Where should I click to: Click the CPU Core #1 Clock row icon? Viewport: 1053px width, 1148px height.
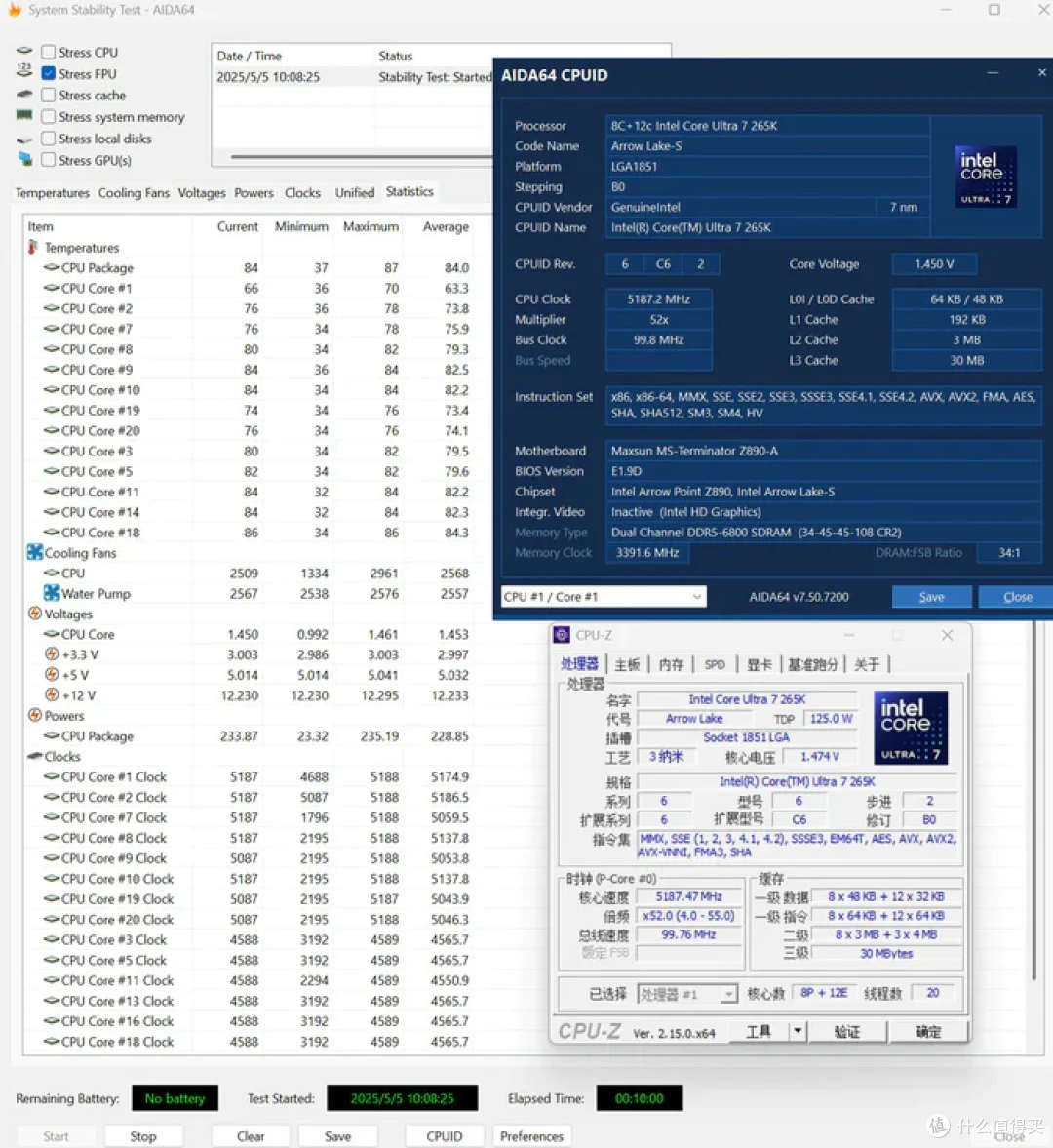[x=52, y=776]
